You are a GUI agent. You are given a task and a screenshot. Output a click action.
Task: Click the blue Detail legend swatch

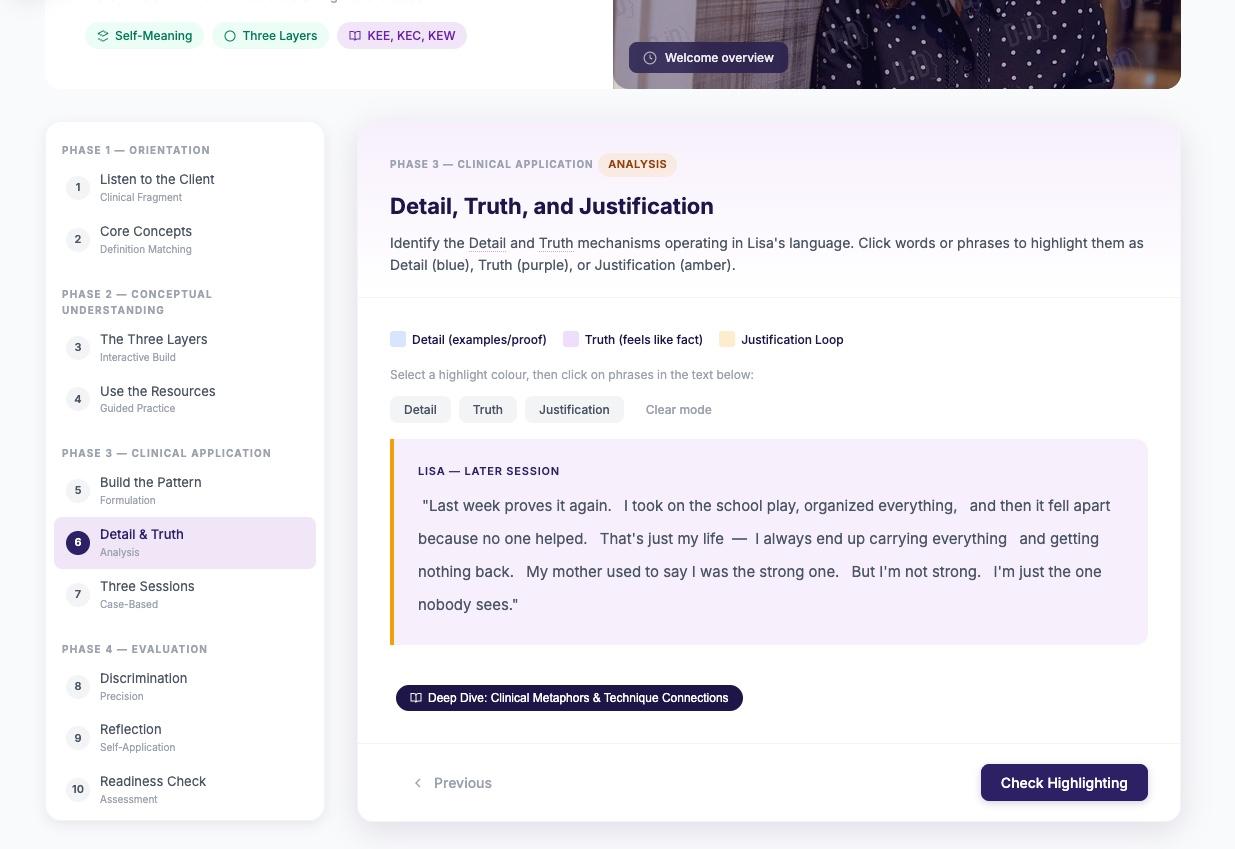click(398, 340)
